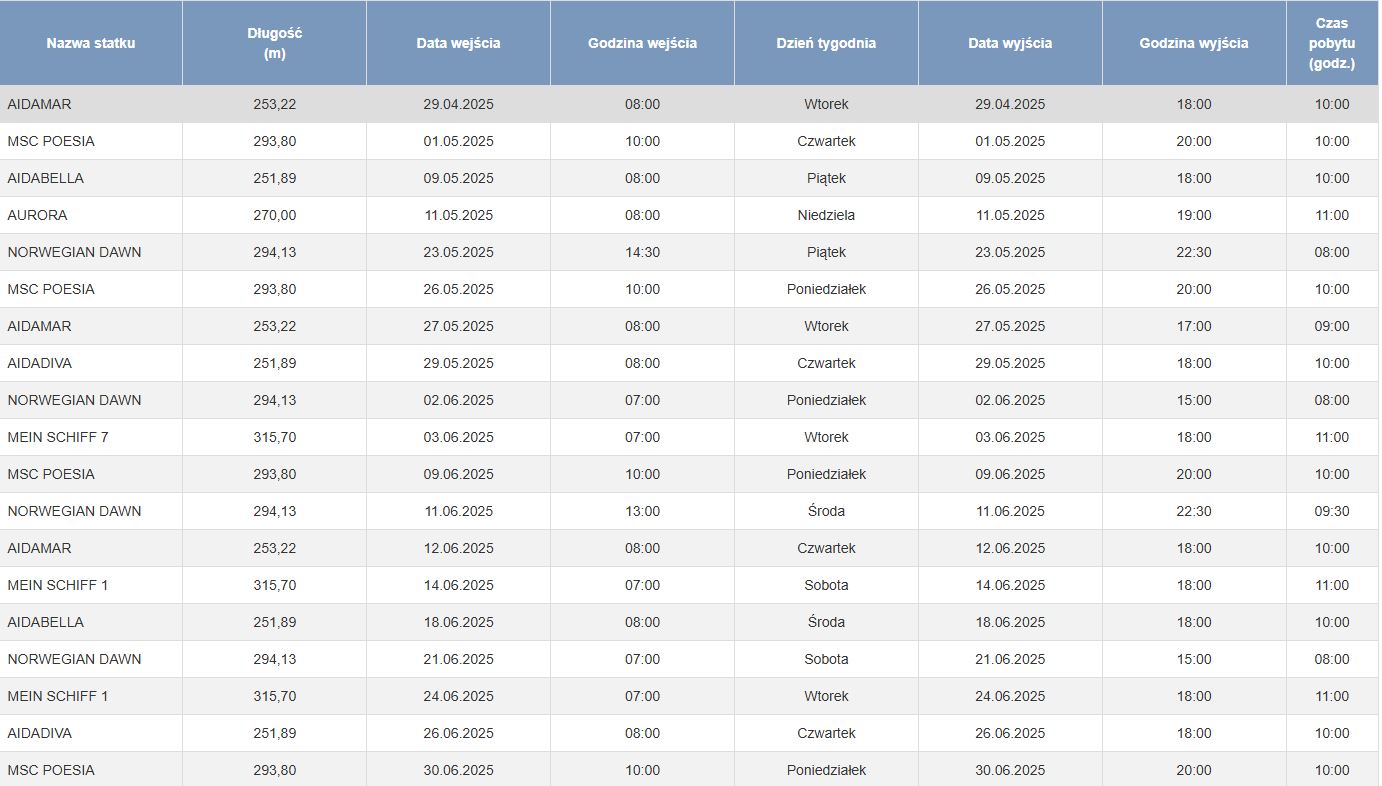1382x786 pixels.
Task: Select the 'Czas pobytu (godz.)' header
Action: click(x=1331, y=43)
